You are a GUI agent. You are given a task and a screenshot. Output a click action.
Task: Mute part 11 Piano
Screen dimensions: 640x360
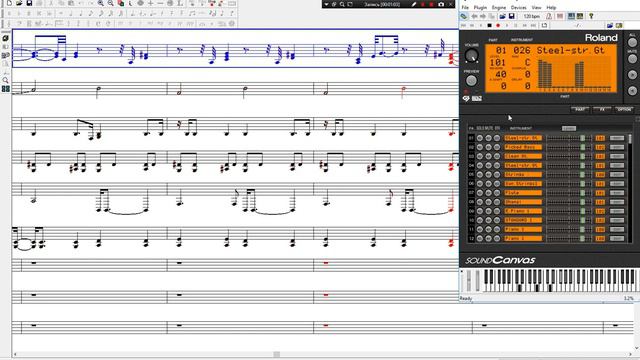click(488, 229)
